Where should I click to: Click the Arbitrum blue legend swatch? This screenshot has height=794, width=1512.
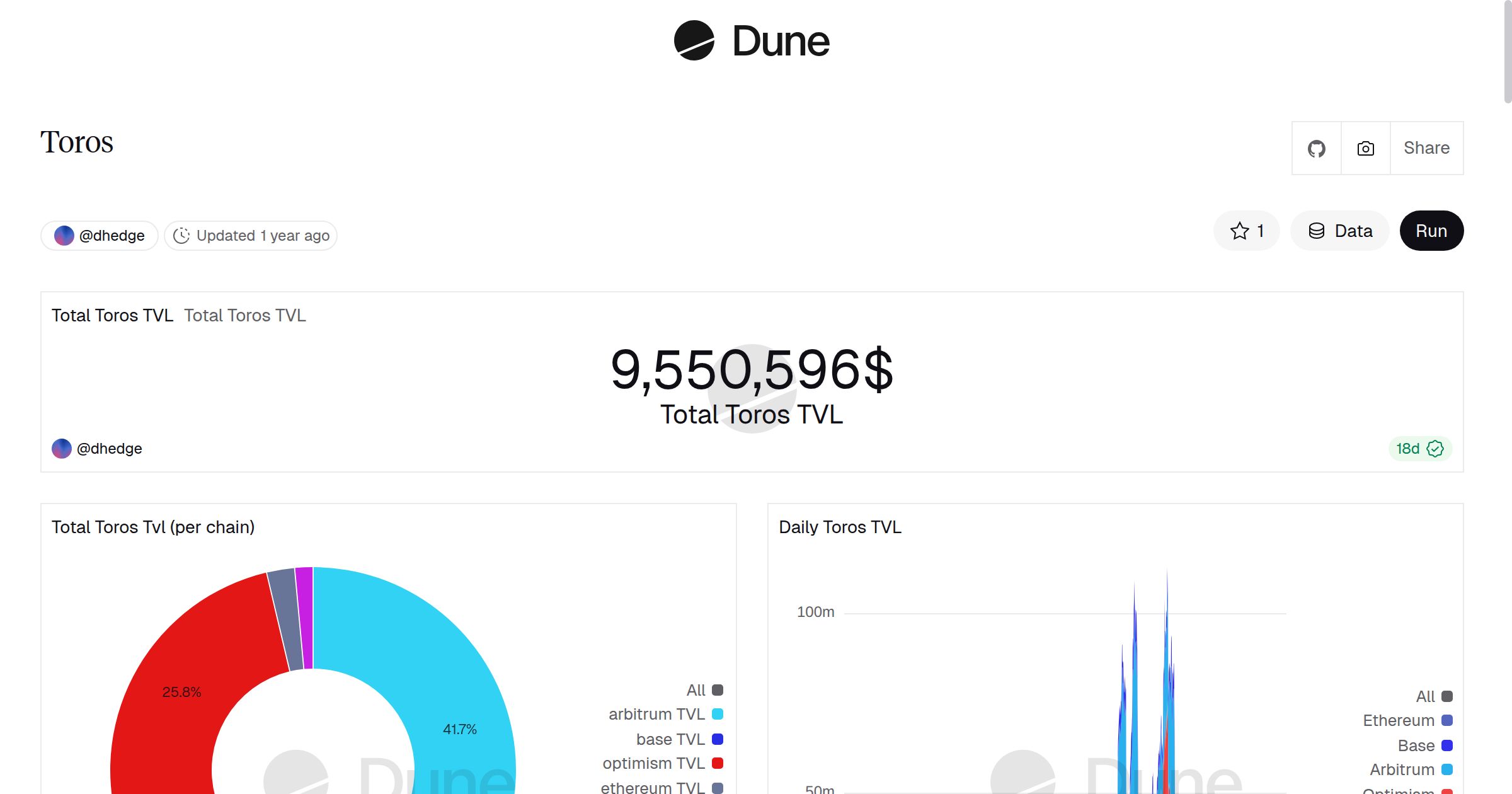1447,769
